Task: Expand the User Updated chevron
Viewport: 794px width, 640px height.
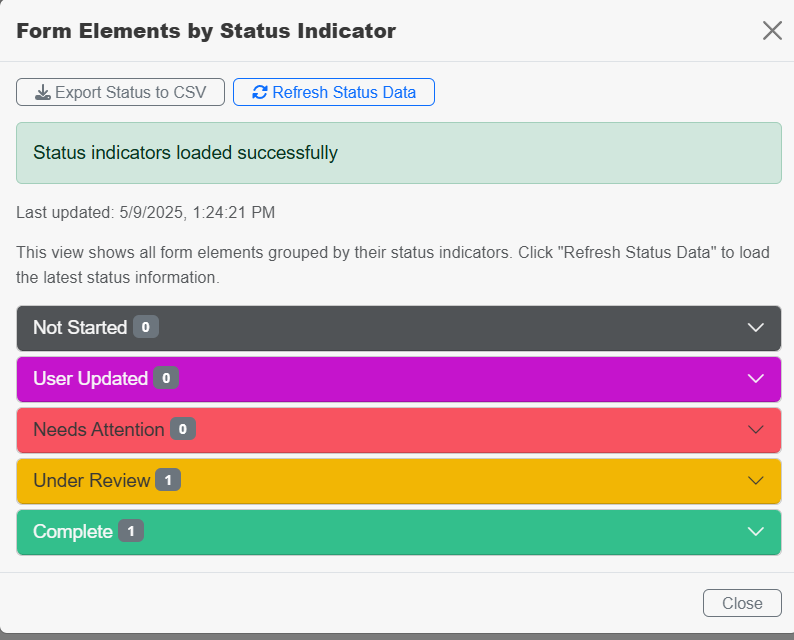Action: pos(756,379)
